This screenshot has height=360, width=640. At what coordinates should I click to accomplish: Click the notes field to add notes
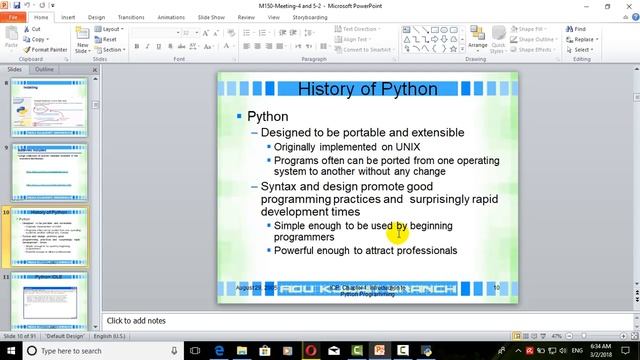coord(367,321)
